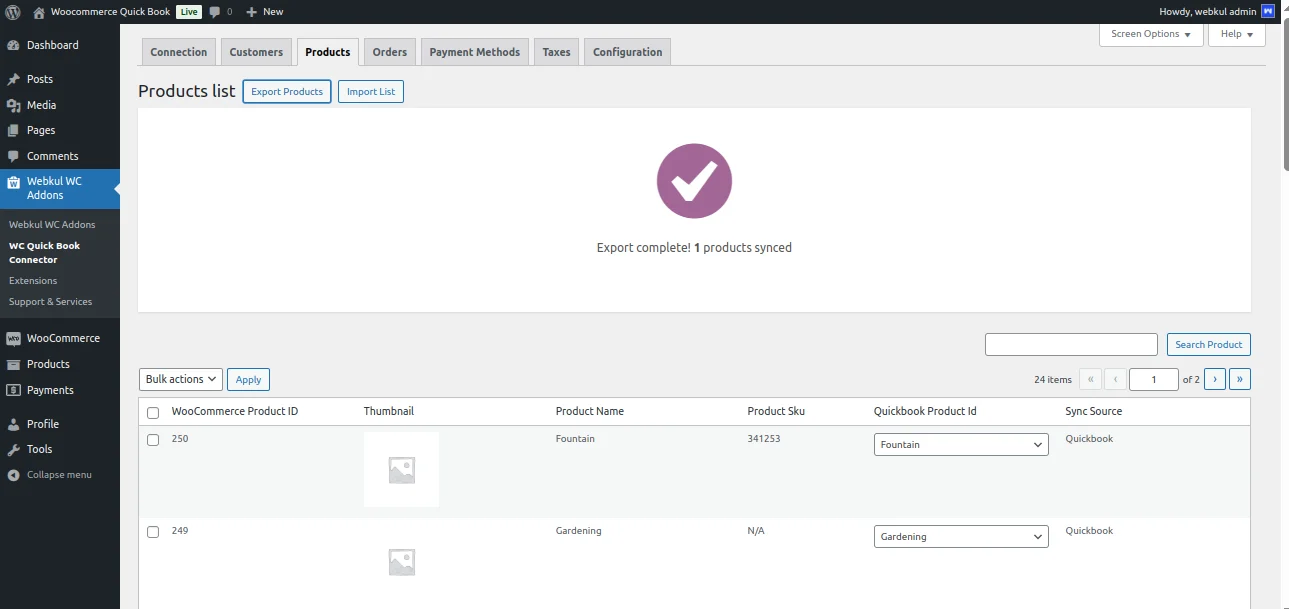
Task: Click the Search Product button
Action: [1208, 344]
